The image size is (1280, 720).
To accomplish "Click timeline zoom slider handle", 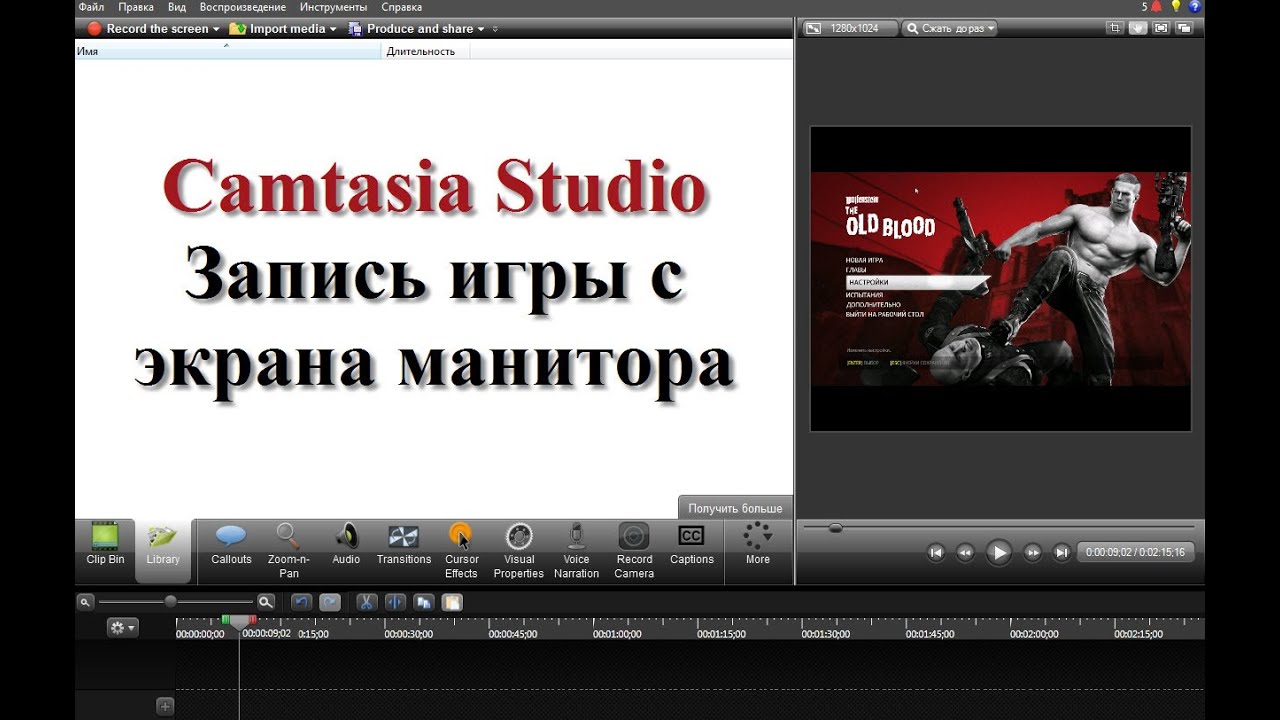I will pos(170,601).
